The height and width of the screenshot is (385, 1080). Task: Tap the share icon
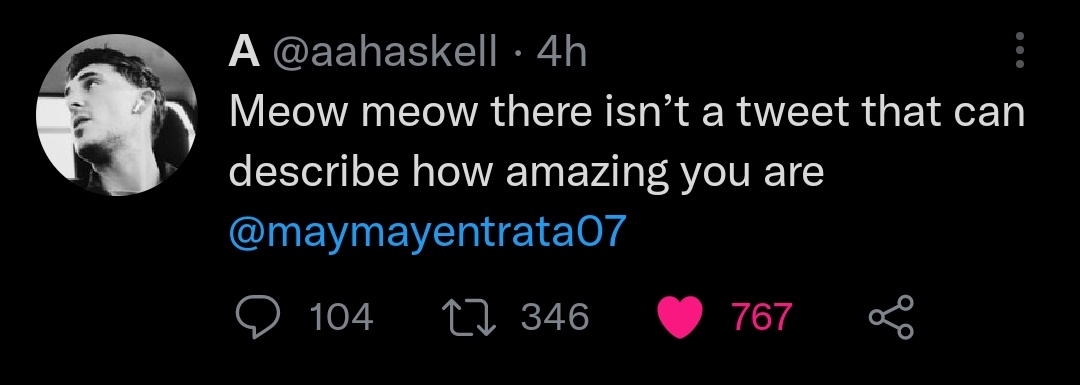891,318
